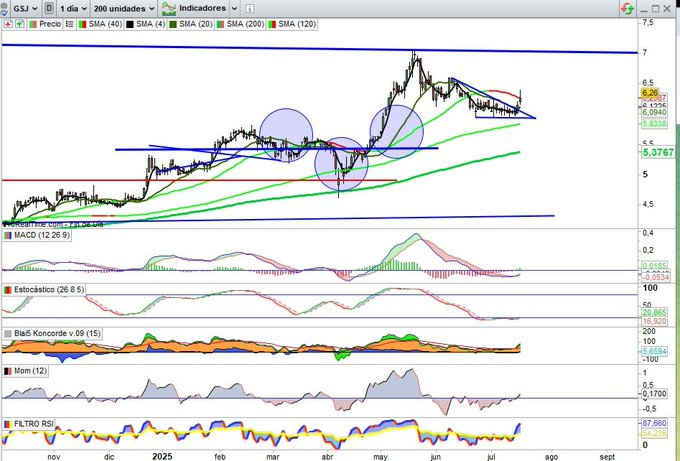The image size is (680, 461).
Task: Open the SMA (40) indicator settings
Action: (105, 24)
